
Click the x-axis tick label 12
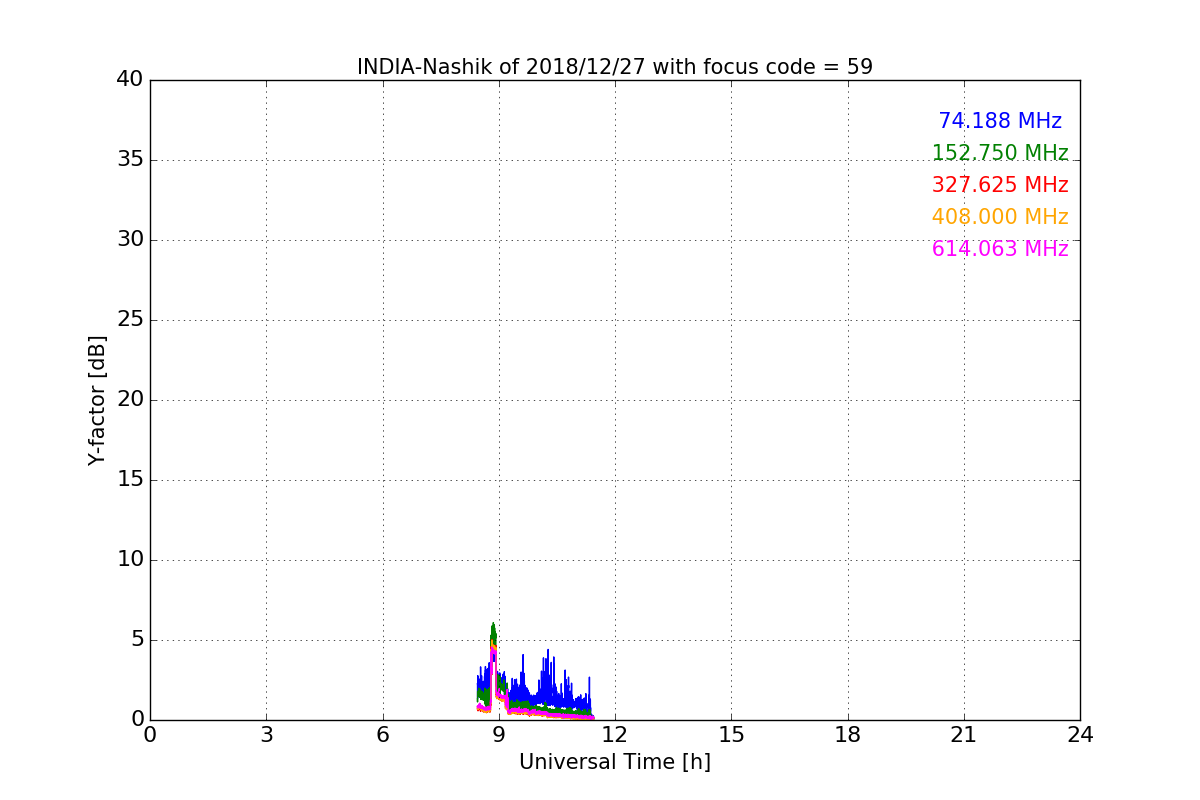(615, 735)
